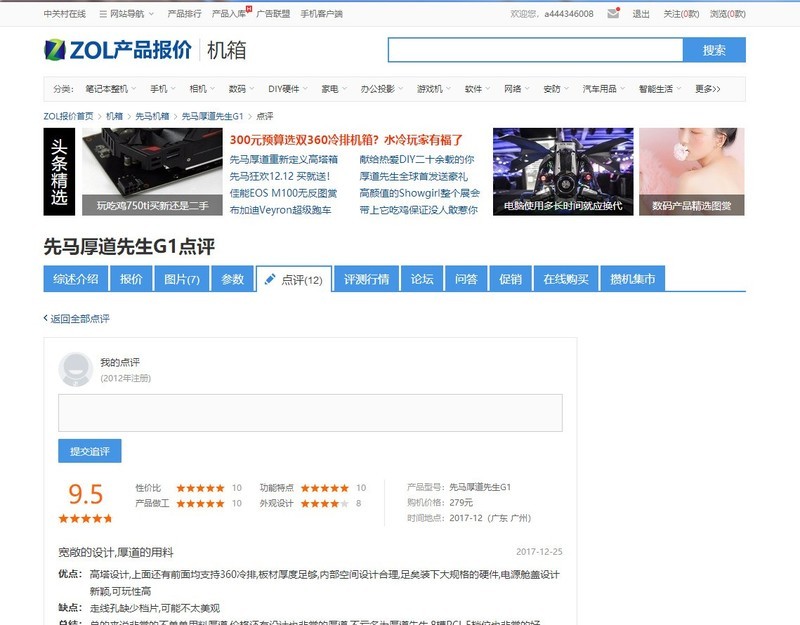Open the 数码产品精选图赏 thumbnail

coord(691,171)
